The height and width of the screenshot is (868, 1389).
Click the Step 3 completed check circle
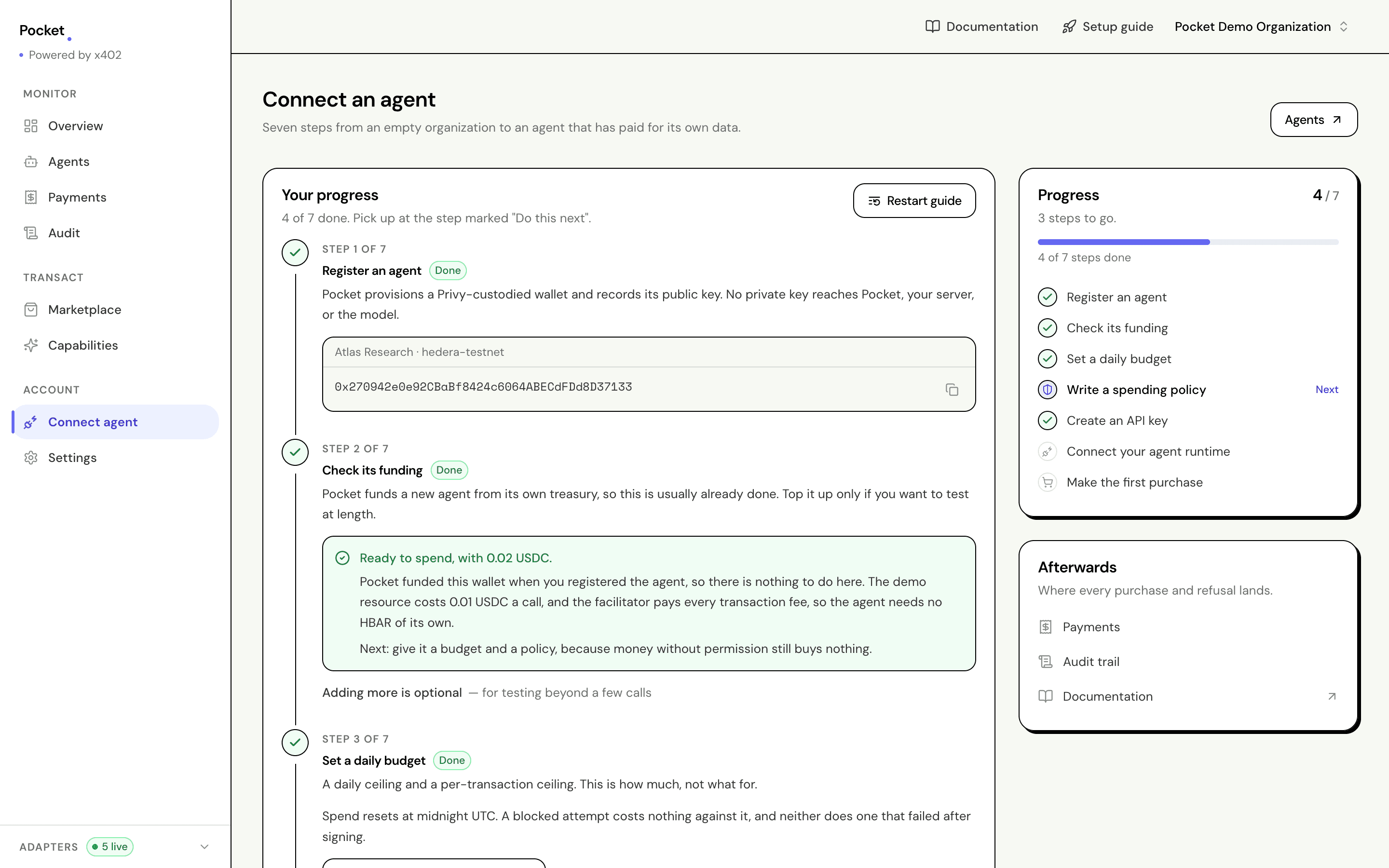pos(295,743)
